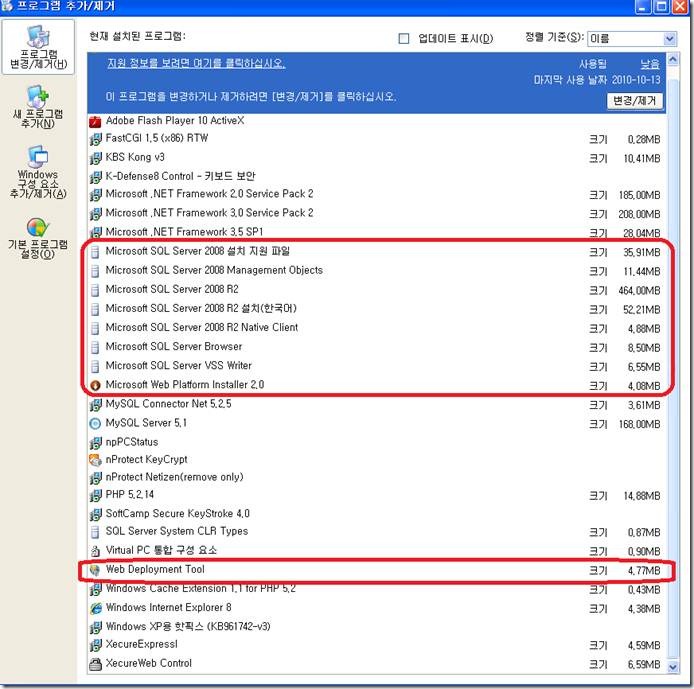
Task: Click .NET Framework 2.0 Service Pack 2 icon
Action: pyautogui.click(x=95, y=195)
